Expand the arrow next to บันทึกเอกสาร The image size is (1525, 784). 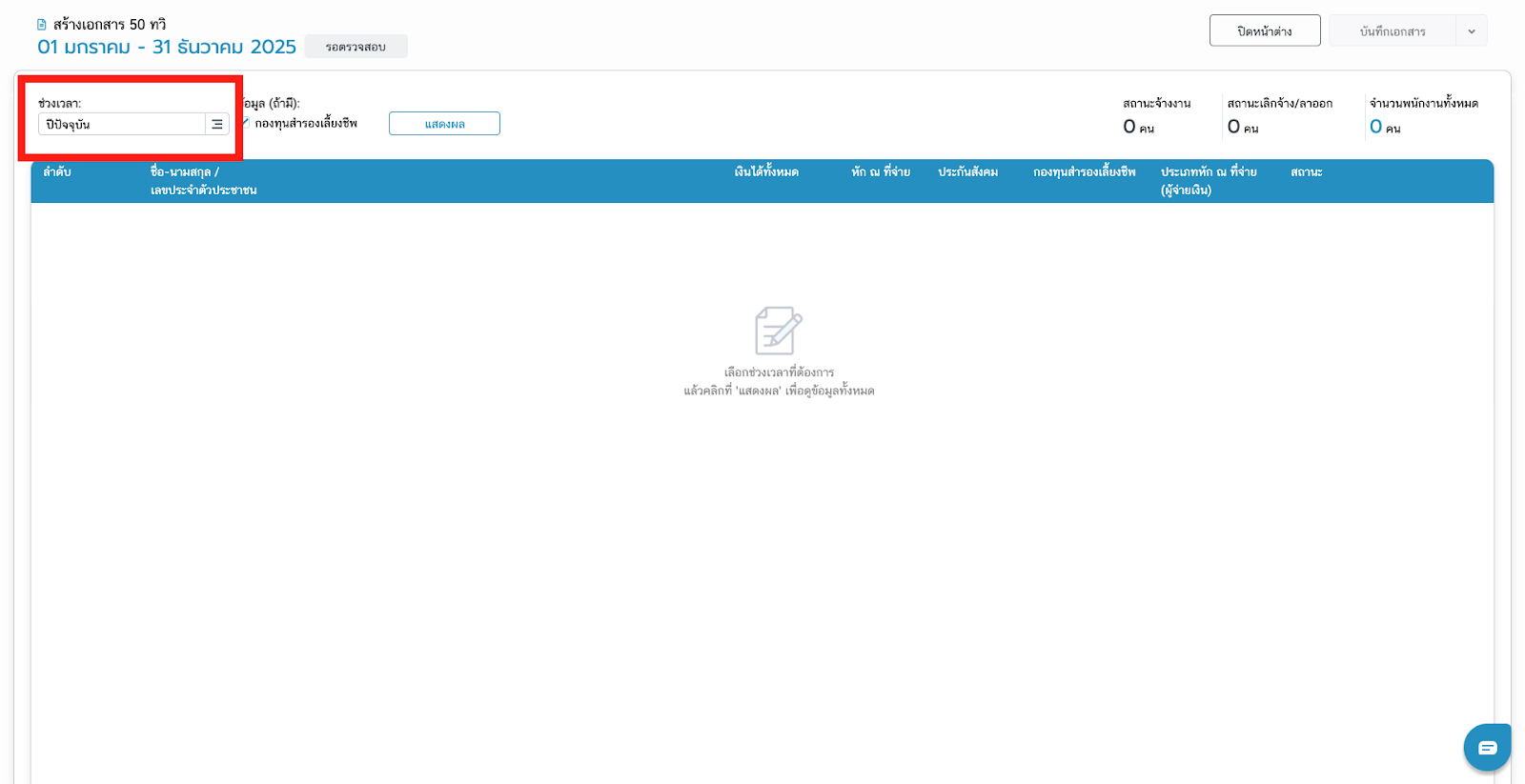[x=1471, y=31]
